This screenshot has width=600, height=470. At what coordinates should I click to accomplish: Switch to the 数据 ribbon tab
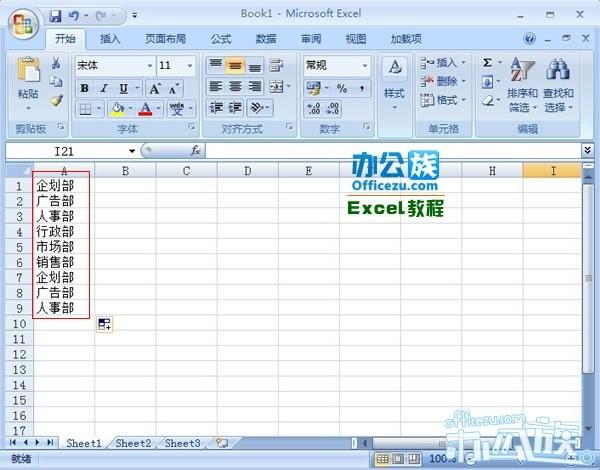[x=266, y=39]
